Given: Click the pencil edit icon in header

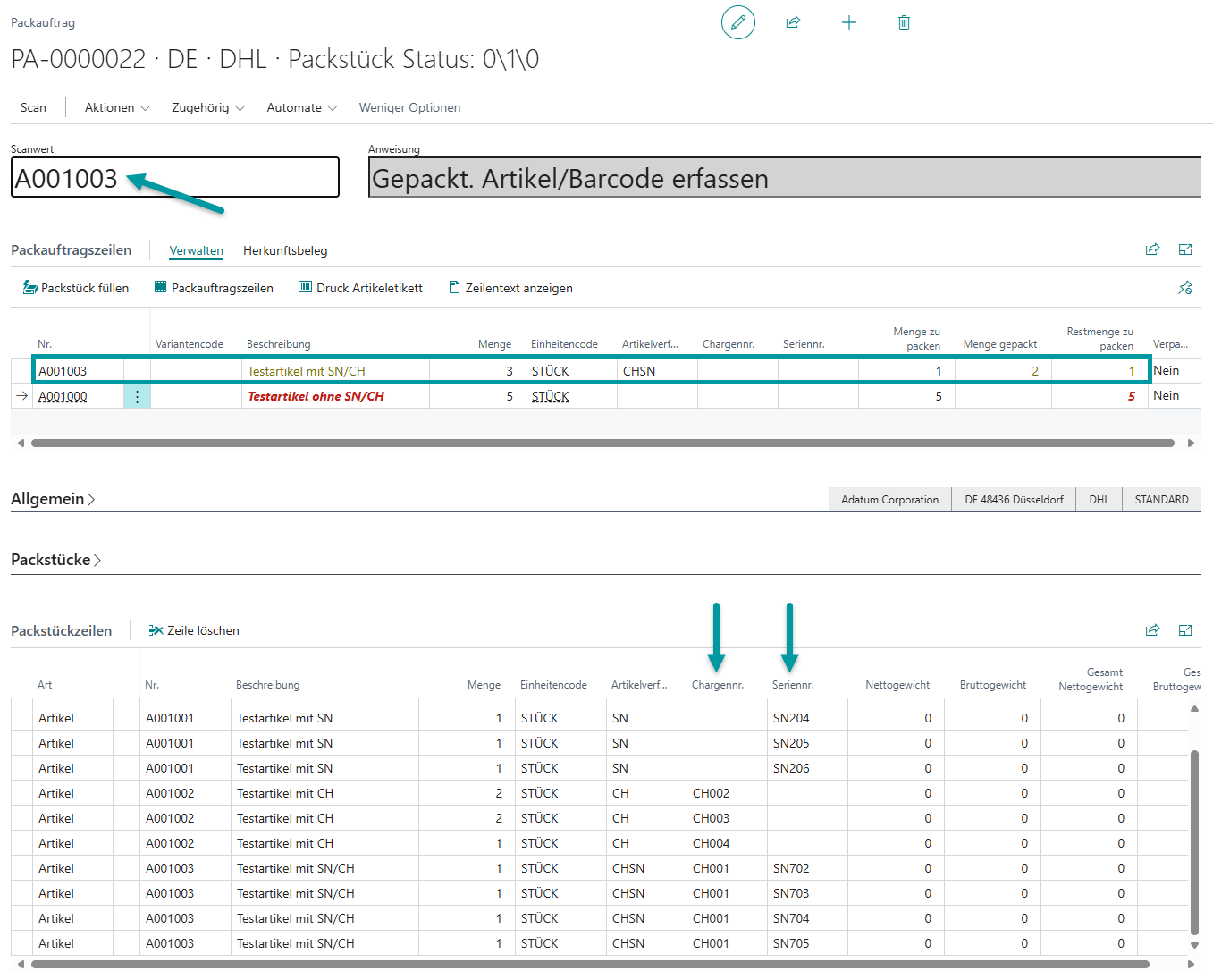Looking at the screenshot, I should click(x=737, y=22).
